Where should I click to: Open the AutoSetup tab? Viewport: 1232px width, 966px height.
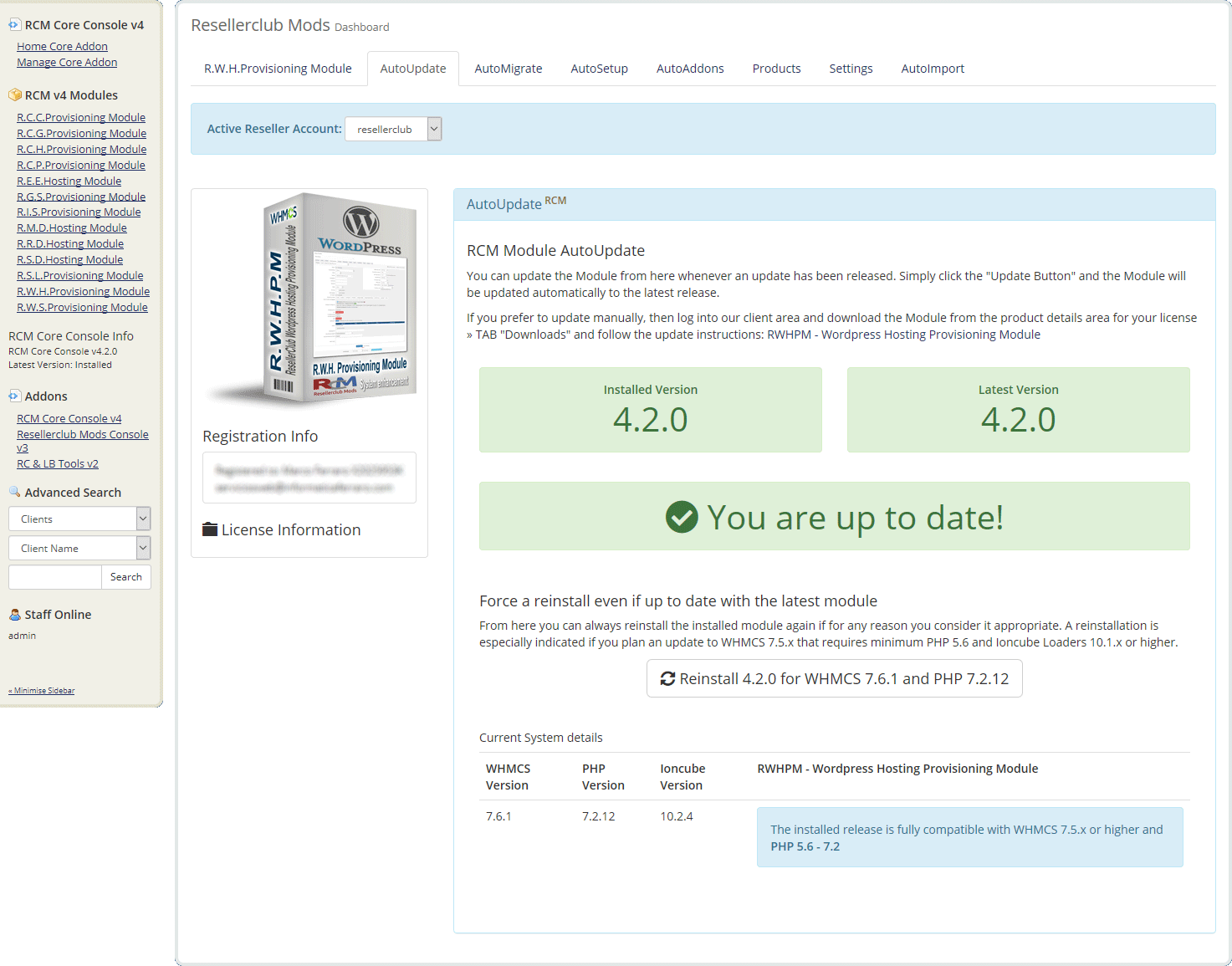click(599, 69)
